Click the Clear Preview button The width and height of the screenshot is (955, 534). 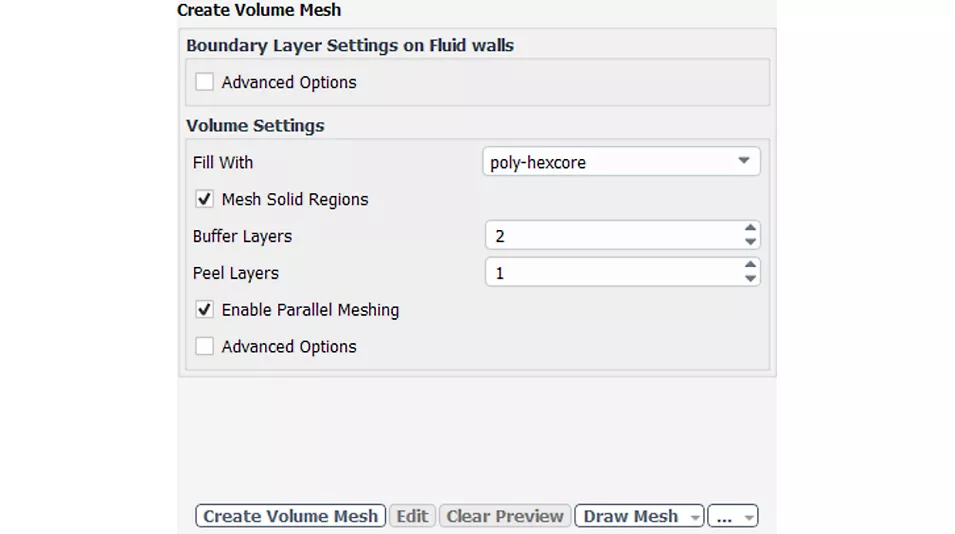pyautogui.click(x=505, y=516)
